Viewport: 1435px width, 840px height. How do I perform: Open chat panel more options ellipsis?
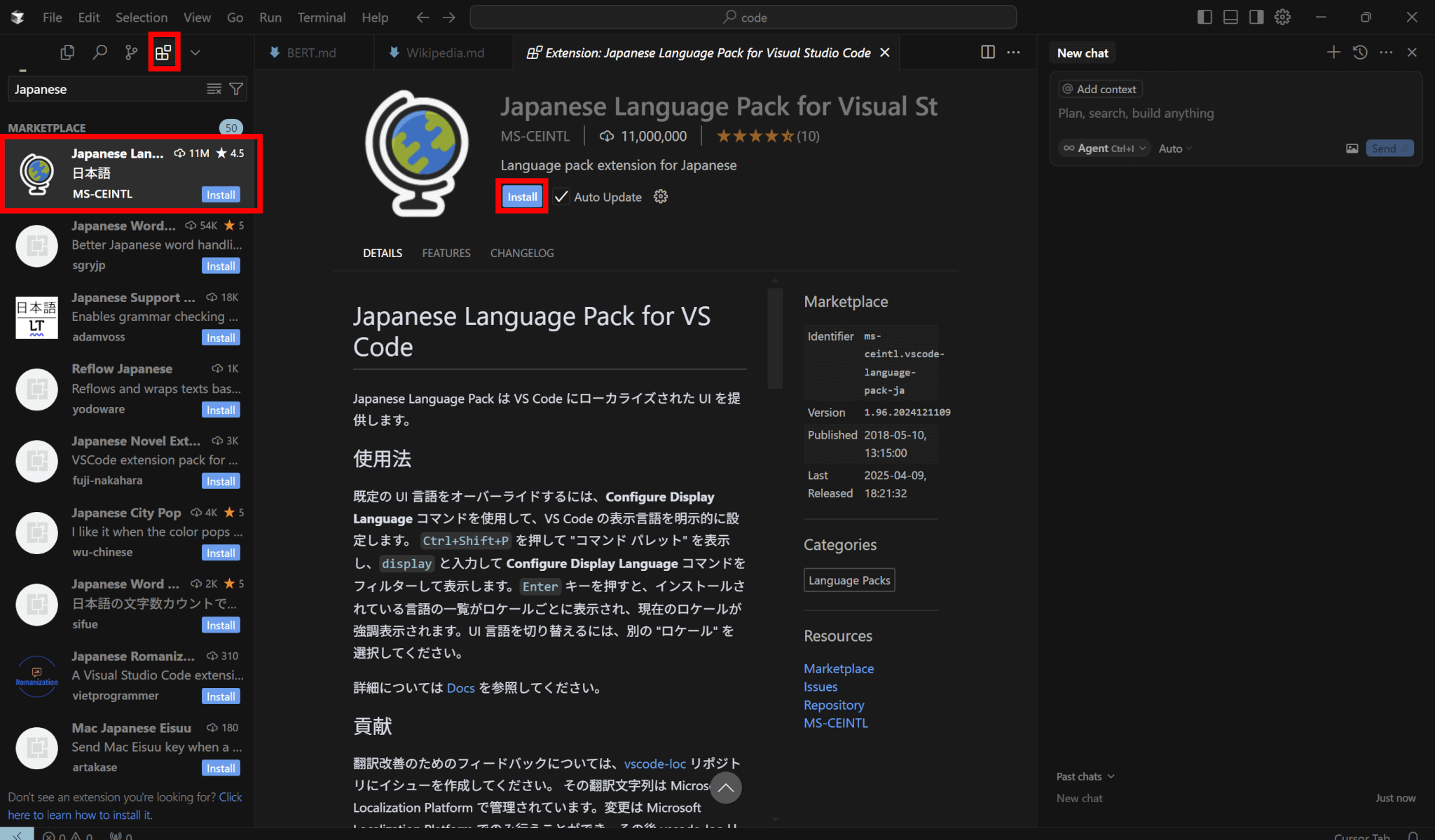1386,53
